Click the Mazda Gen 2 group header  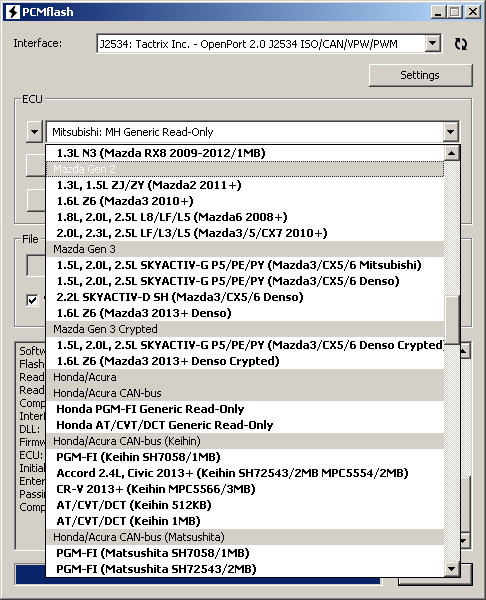245,169
